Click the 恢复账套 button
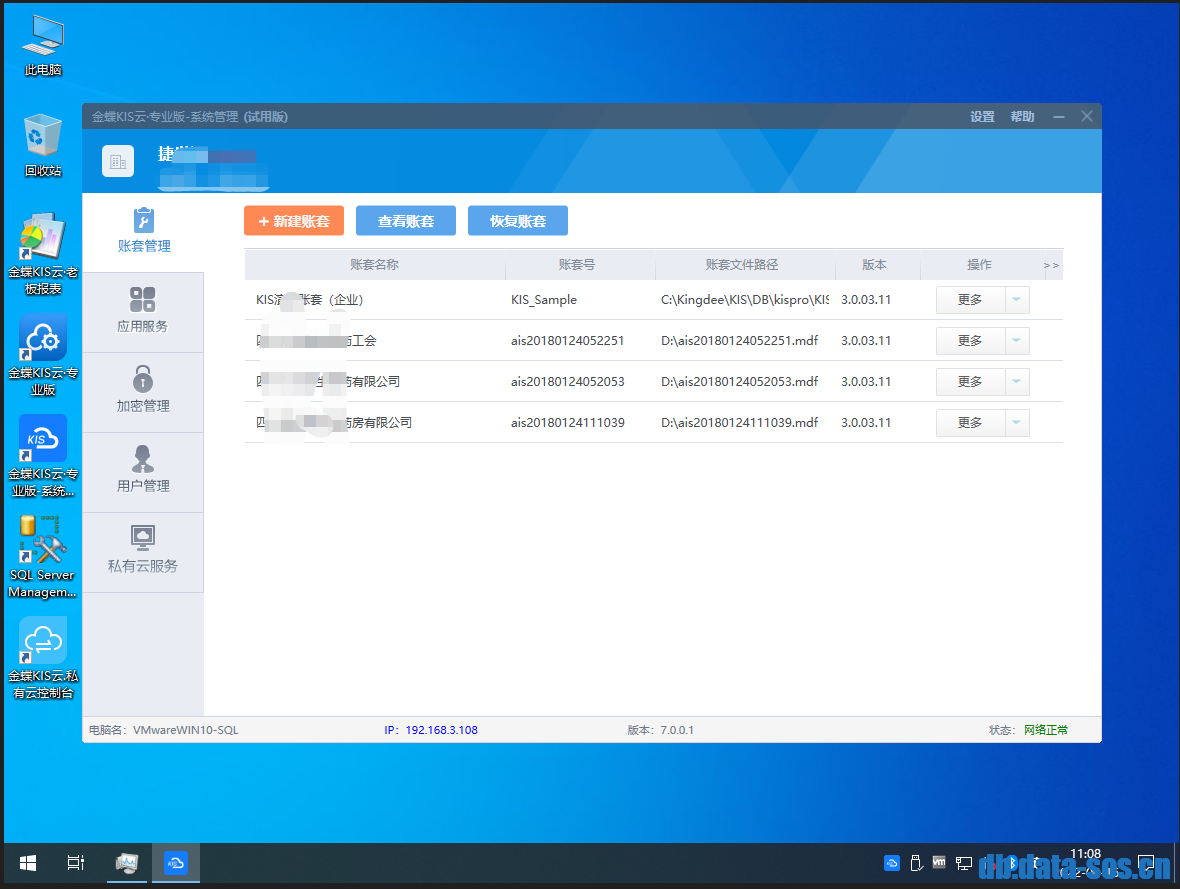 click(x=518, y=221)
